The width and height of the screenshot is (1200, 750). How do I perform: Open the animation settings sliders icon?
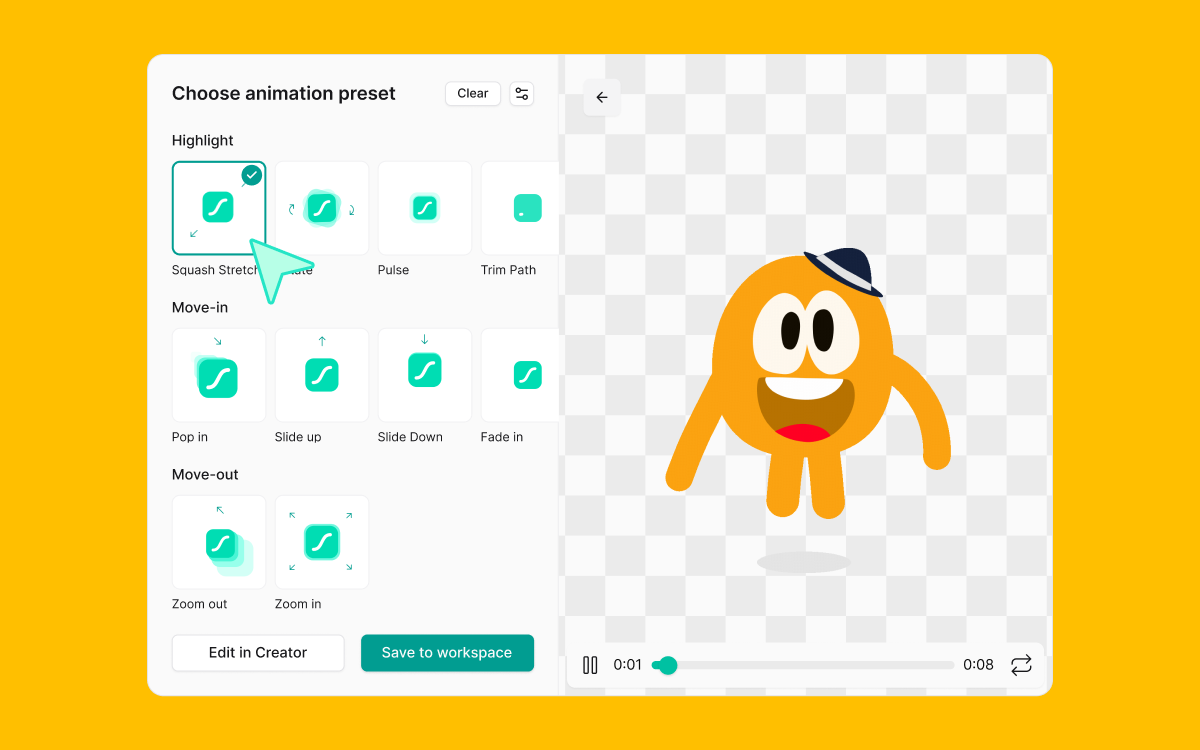(521, 94)
